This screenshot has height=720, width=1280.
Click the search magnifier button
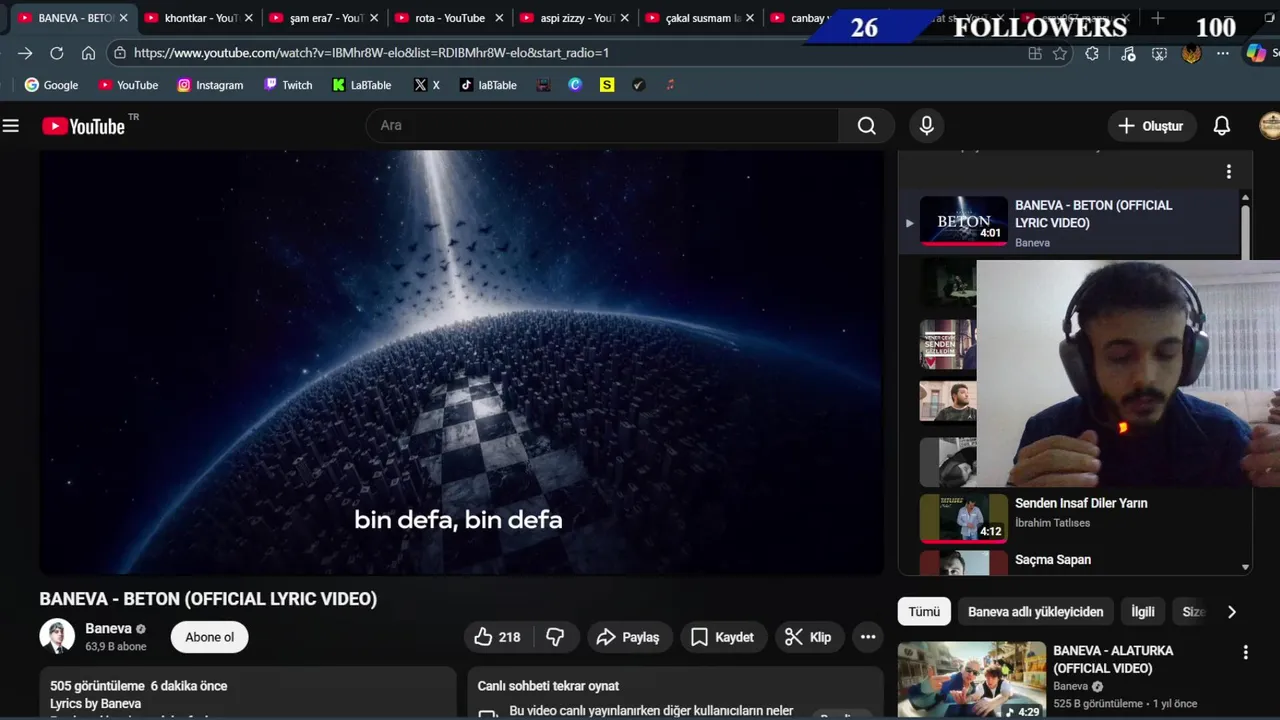[x=866, y=125]
